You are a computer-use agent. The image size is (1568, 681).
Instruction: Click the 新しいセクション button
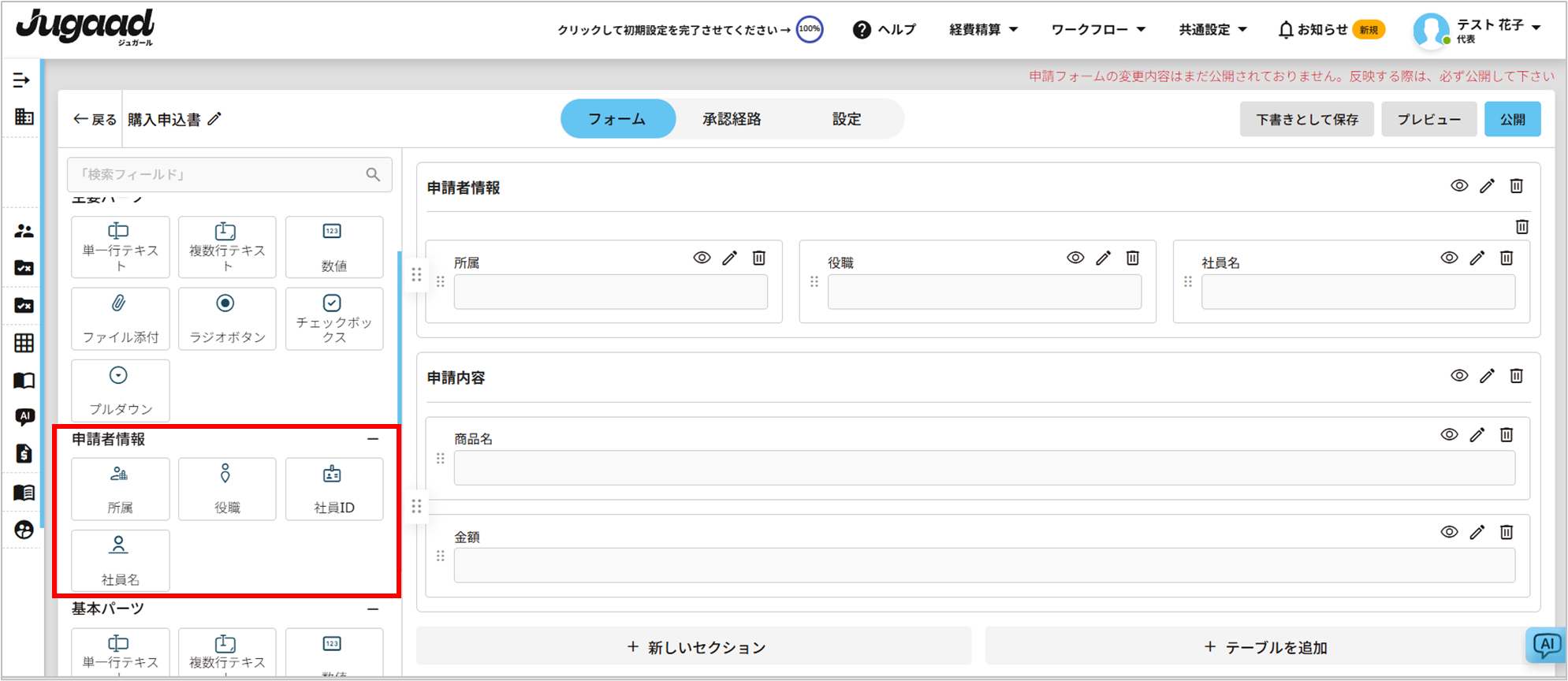tap(695, 647)
